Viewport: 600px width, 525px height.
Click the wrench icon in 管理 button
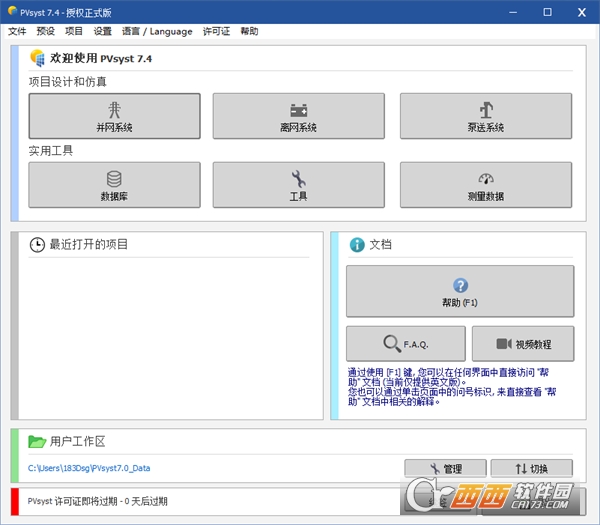coord(435,469)
